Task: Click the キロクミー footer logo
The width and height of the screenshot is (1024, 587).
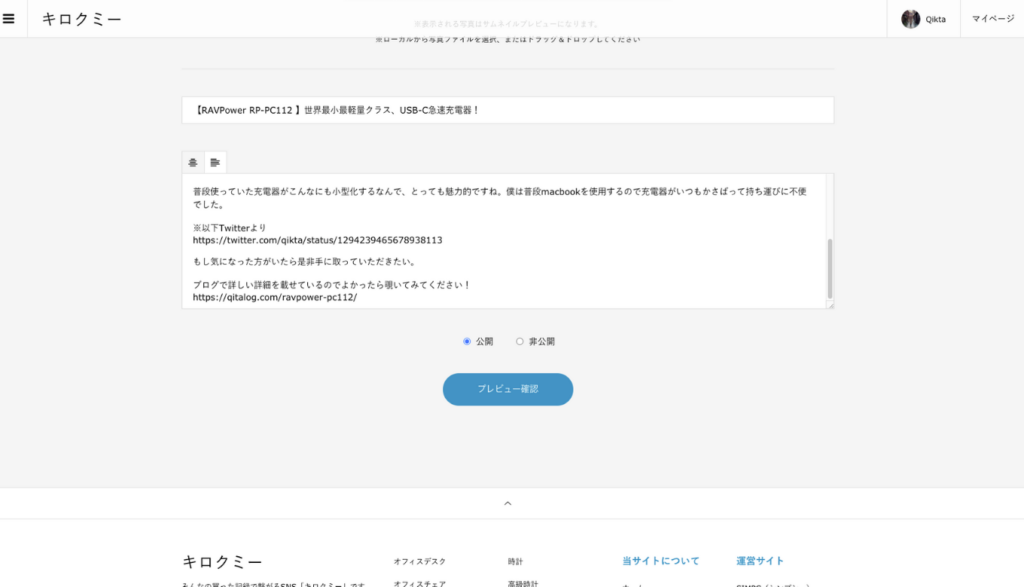Action: click(x=222, y=562)
